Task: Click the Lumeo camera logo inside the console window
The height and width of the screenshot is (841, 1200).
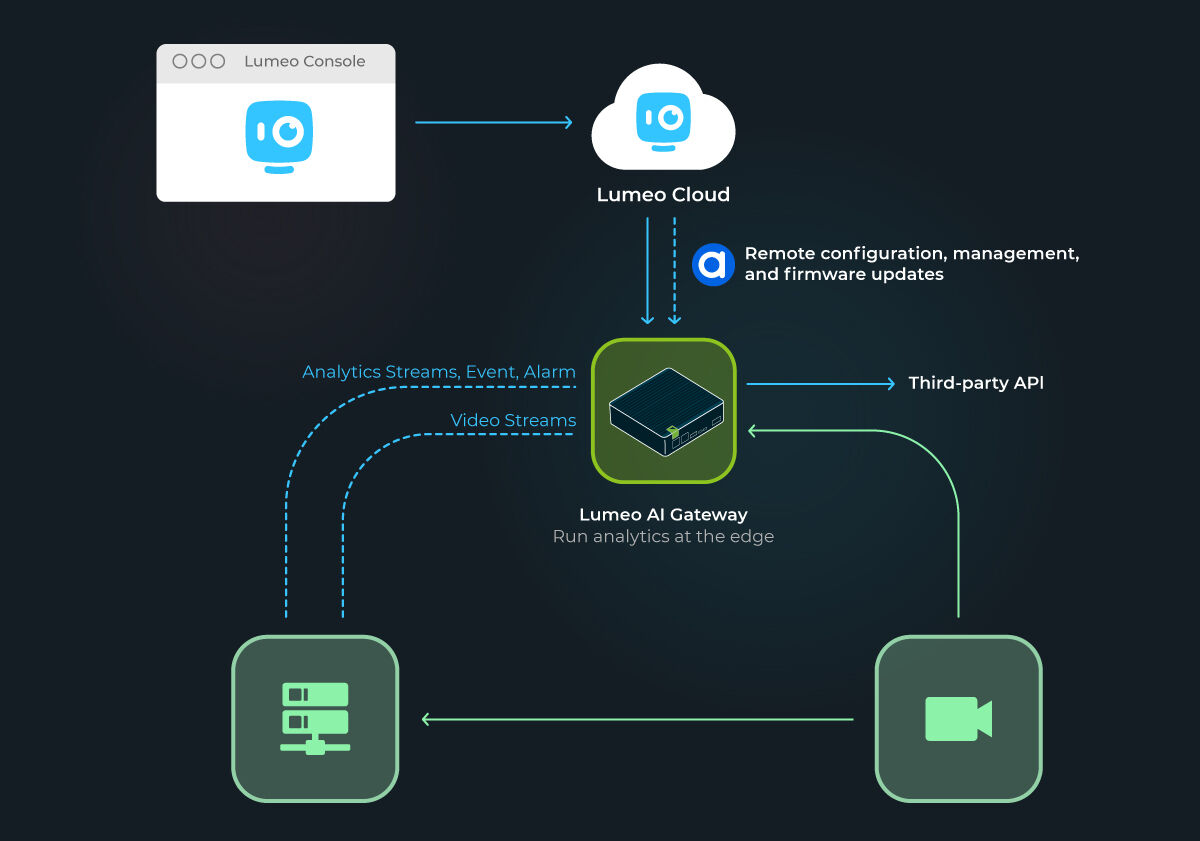Action: [x=279, y=136]
